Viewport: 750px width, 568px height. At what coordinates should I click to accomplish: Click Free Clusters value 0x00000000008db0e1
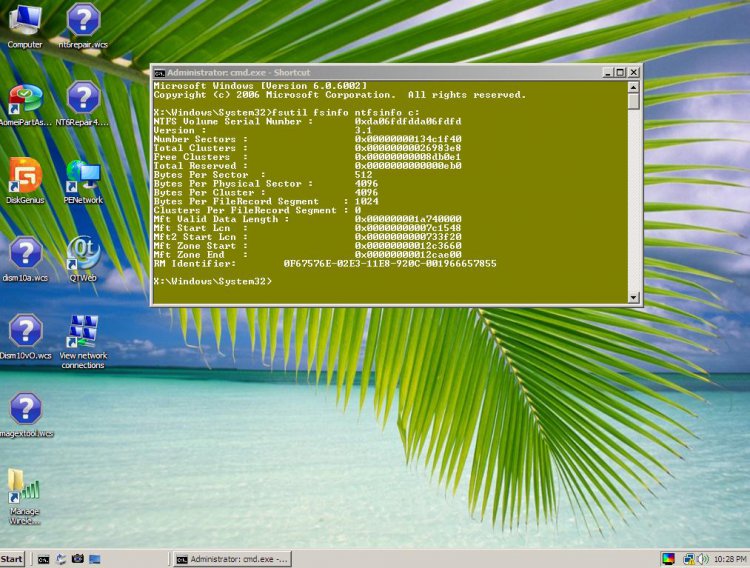click(408, 157)
